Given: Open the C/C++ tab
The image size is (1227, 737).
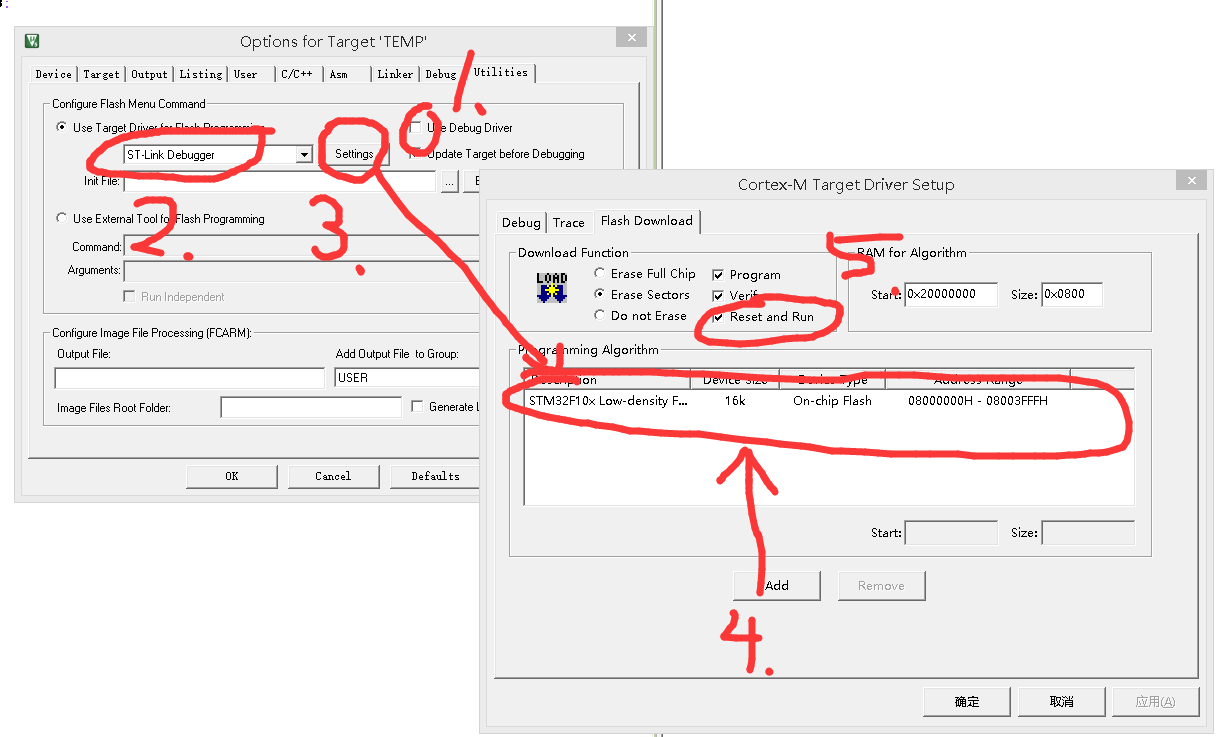Looking at the screenshot, I should pos(297,74).
